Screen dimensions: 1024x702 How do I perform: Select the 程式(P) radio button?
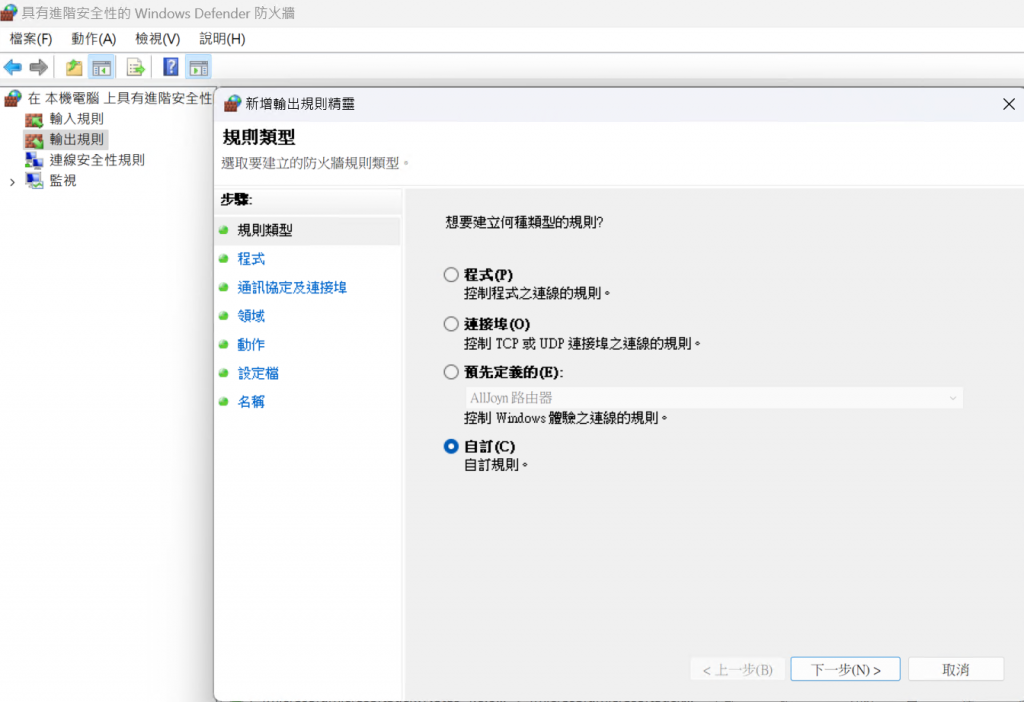[451, 274]
